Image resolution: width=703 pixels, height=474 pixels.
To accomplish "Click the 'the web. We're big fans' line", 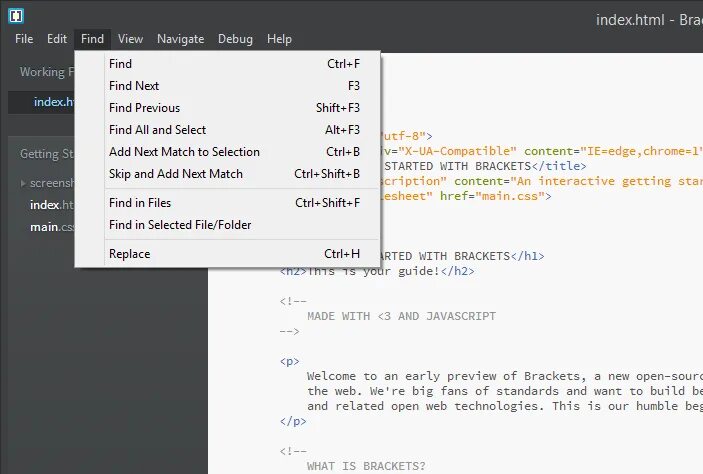I will [505, 391].
